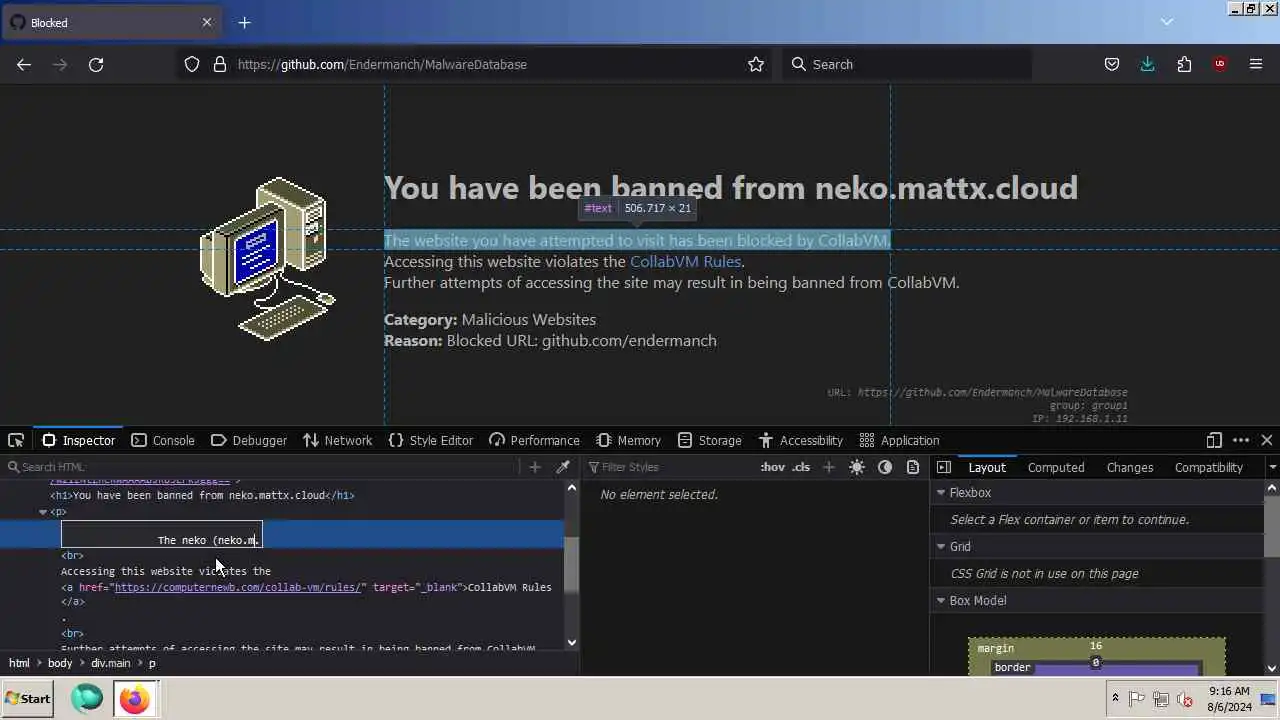Select the Changes sidebar tab
The height and width of the screenshot is (720, 1280).
point(1130,467)
